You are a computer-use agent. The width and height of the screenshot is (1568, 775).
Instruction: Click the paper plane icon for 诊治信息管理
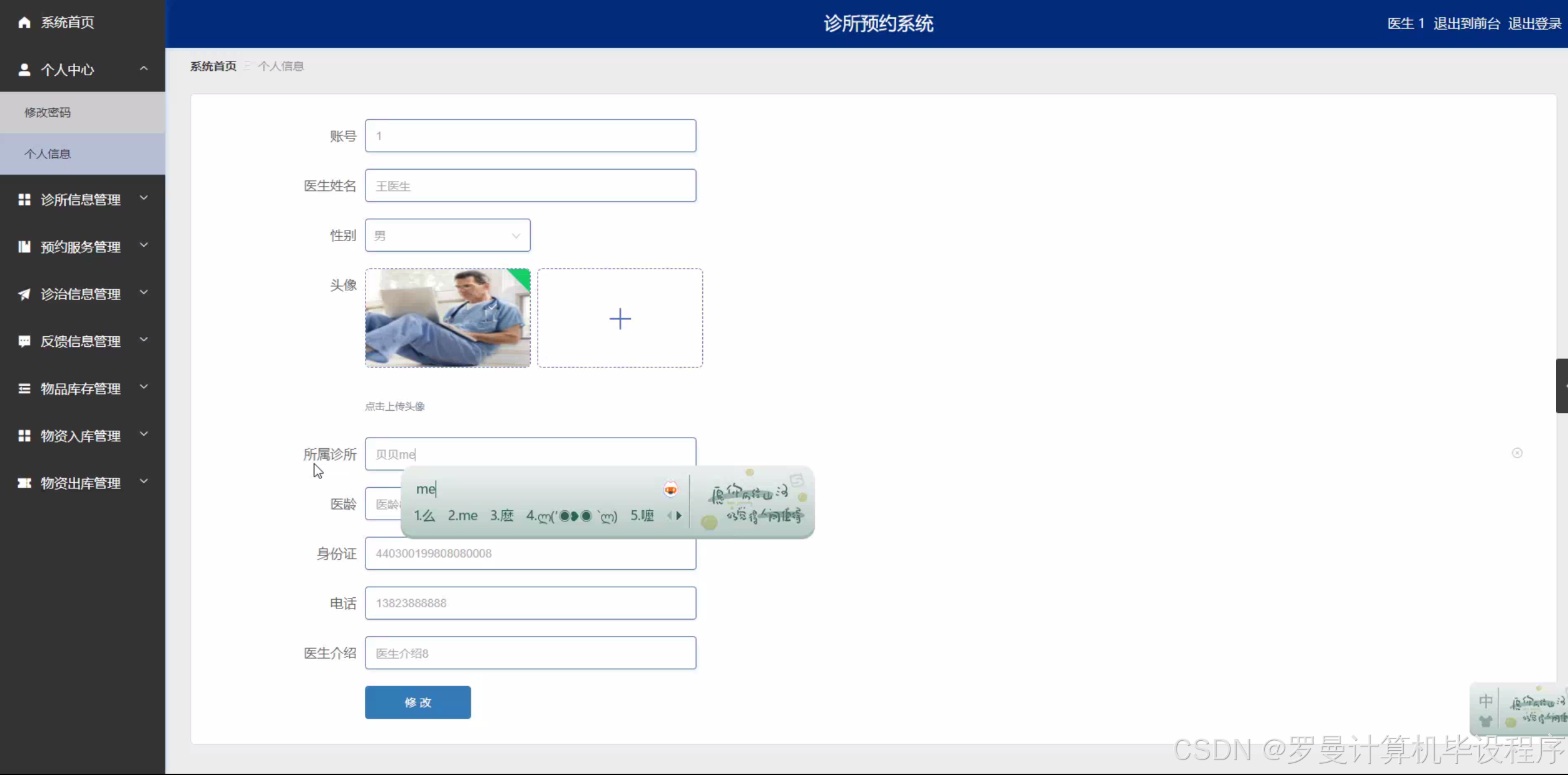pos(24,294)
